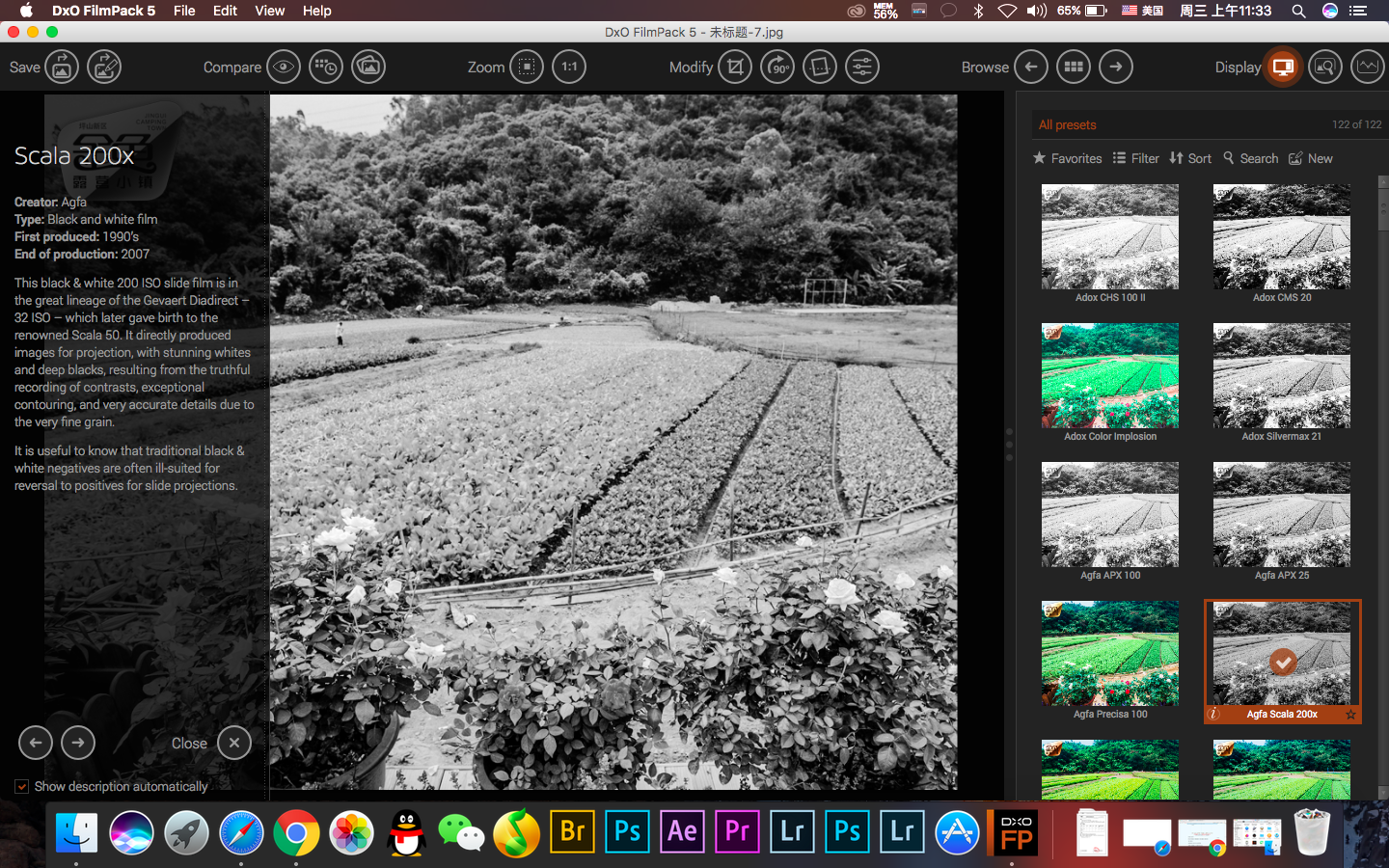Toggle the Compare eye preview

pyautogui.click(x=284, y=67)
